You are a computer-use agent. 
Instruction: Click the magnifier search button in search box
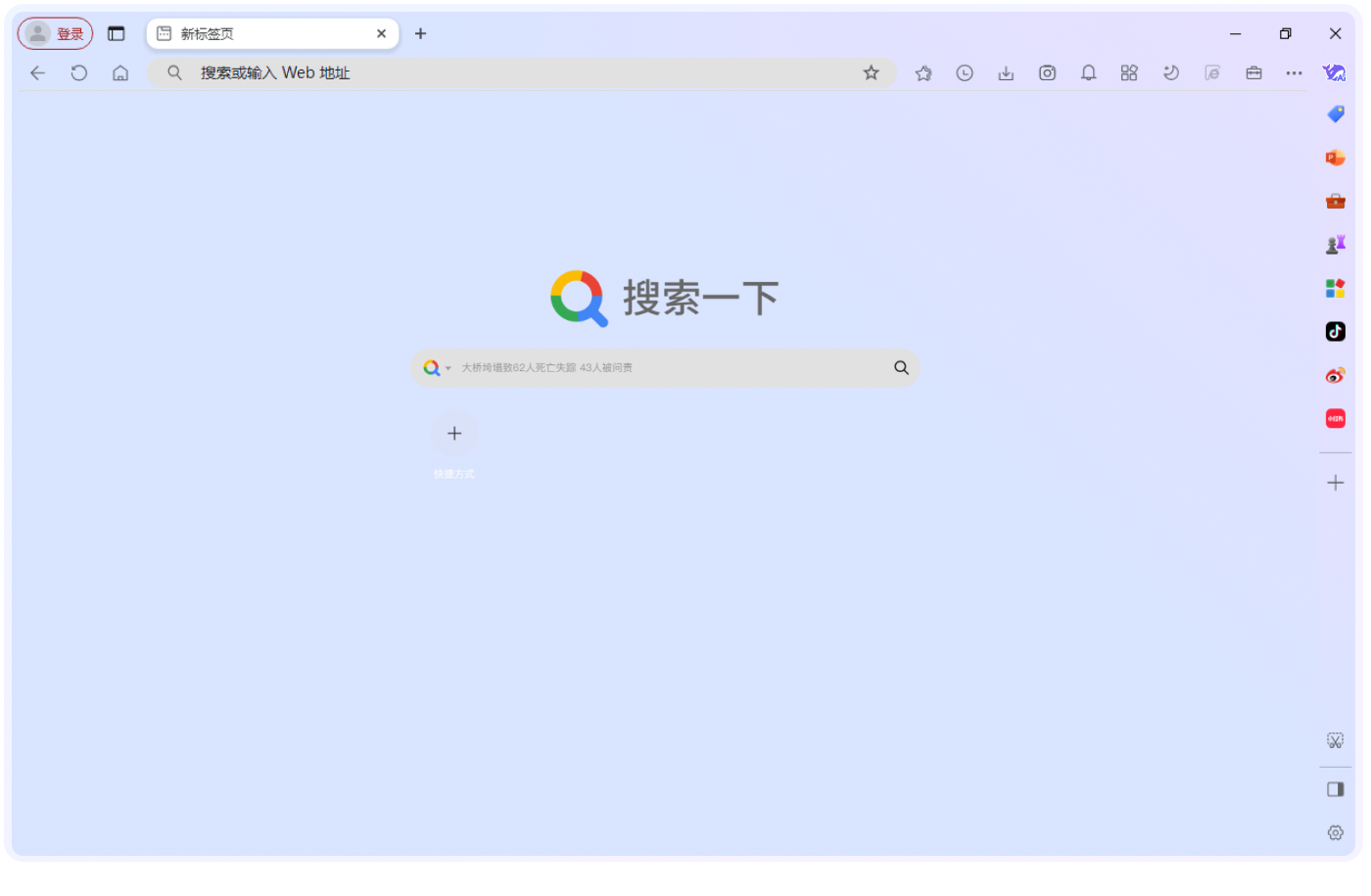pos(901,368)
